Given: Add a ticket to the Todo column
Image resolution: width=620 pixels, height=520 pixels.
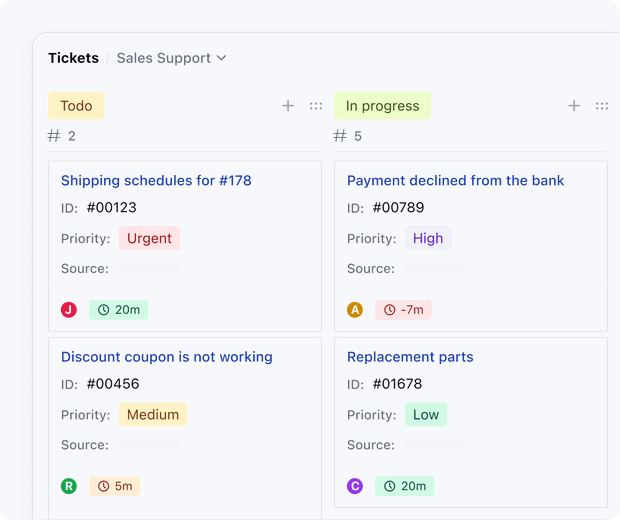Looking at the screenshot, I should (288, 106).
